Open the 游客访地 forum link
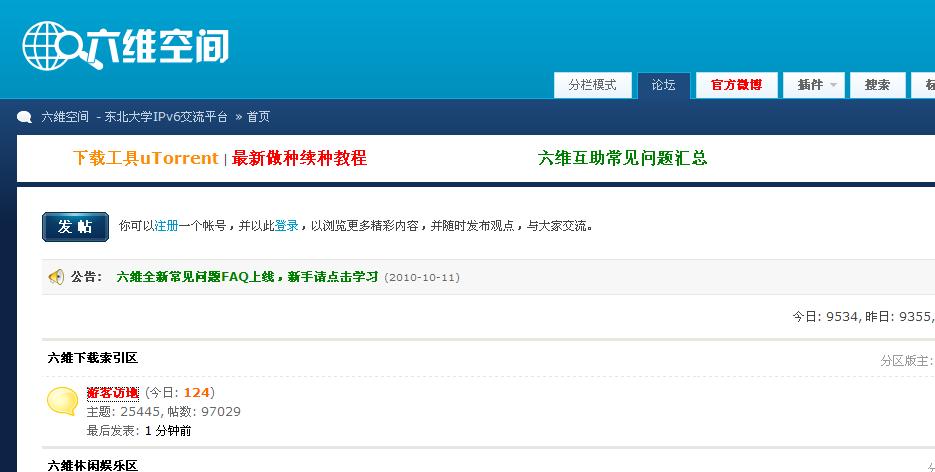The height and width of the screenshot is (472, 935). point(113,393)
